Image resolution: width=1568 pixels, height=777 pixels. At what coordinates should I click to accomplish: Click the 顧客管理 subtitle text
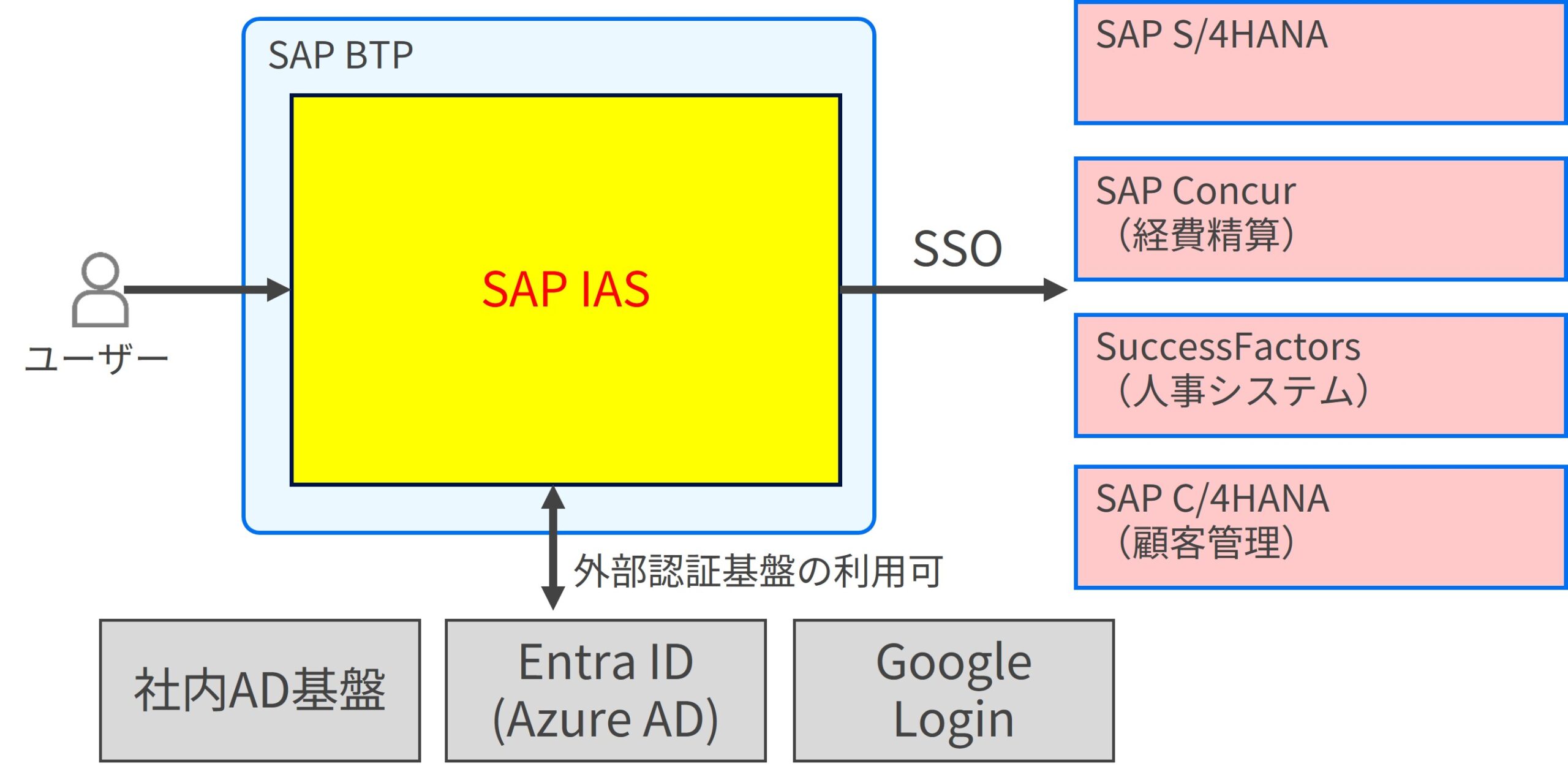coord(1205,543)
